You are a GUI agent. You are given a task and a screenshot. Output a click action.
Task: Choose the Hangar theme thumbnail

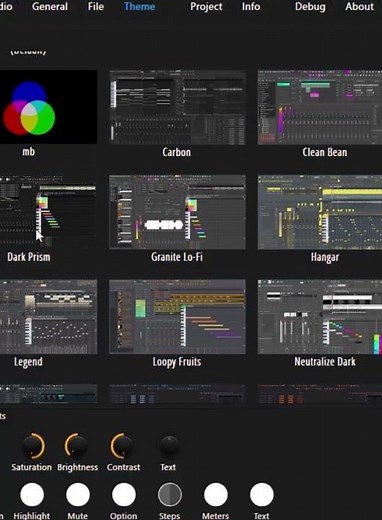point(320,212)
